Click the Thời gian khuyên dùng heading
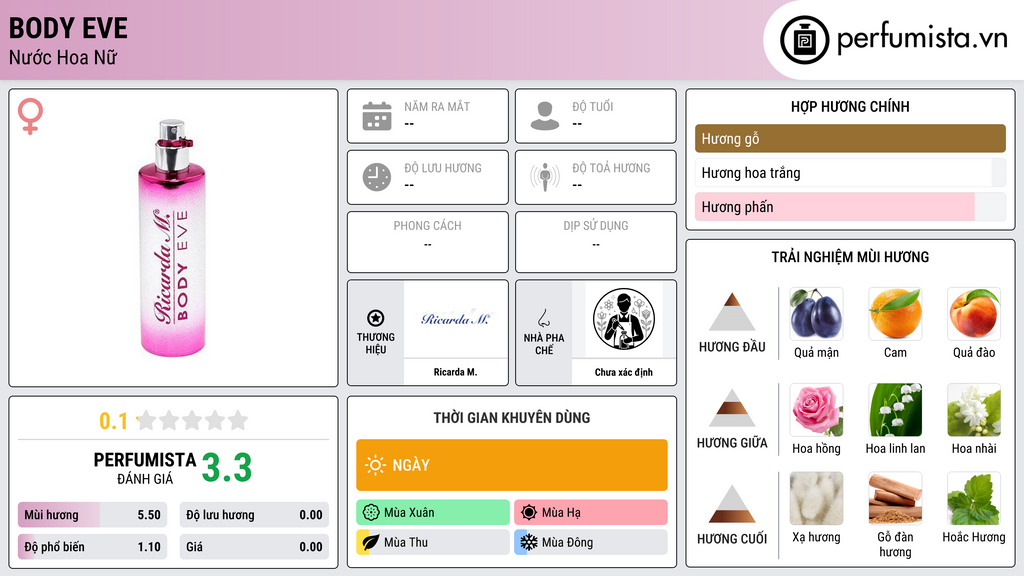This screenshot has width=1024, height=576. [x=512, y=418]
